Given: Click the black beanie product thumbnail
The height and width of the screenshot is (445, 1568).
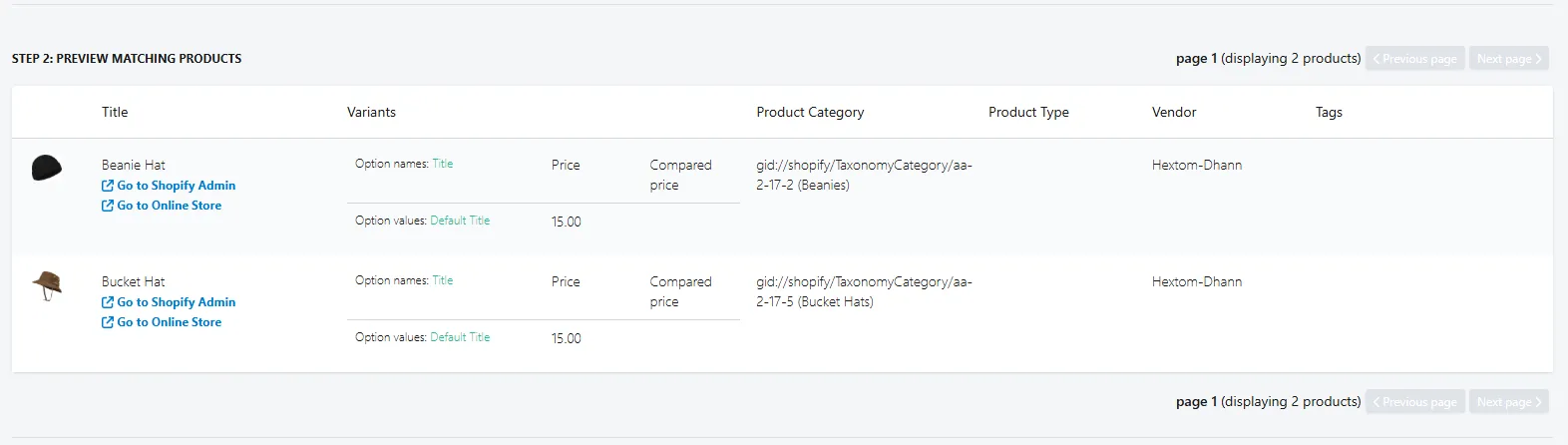Looking at the screenshot, I should point(47,168).
